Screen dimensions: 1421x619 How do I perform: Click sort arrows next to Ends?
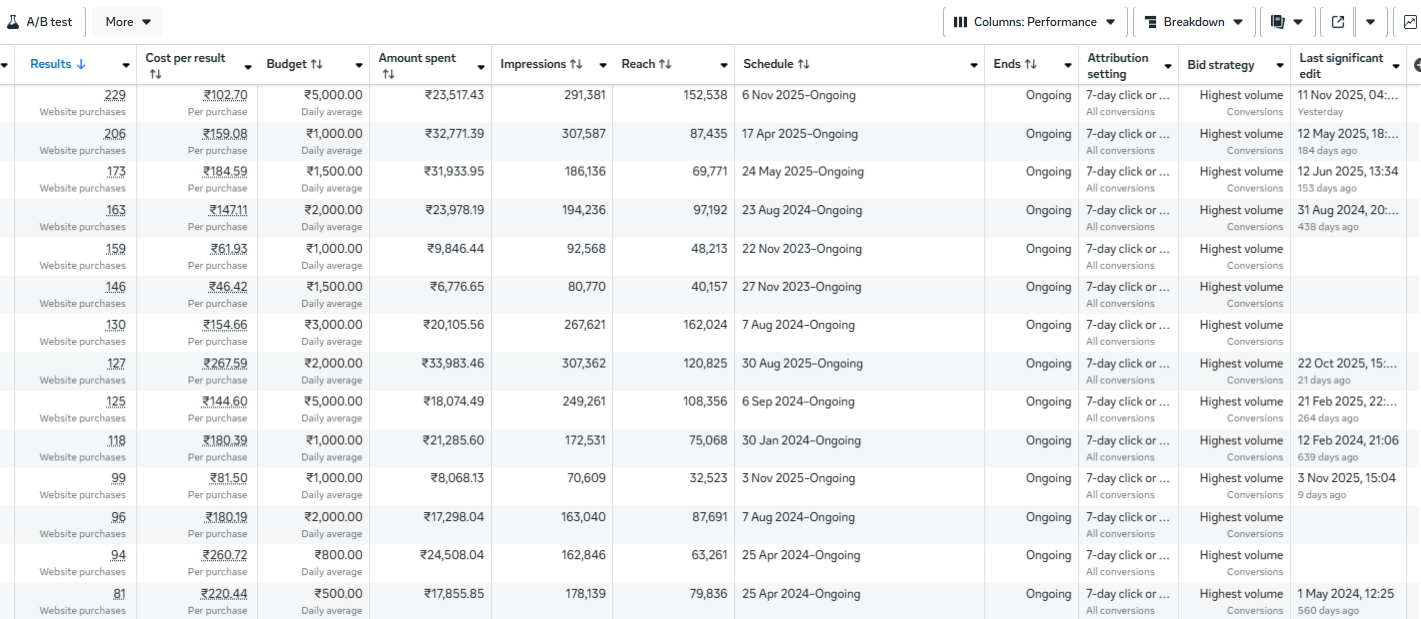point(1031,65)
